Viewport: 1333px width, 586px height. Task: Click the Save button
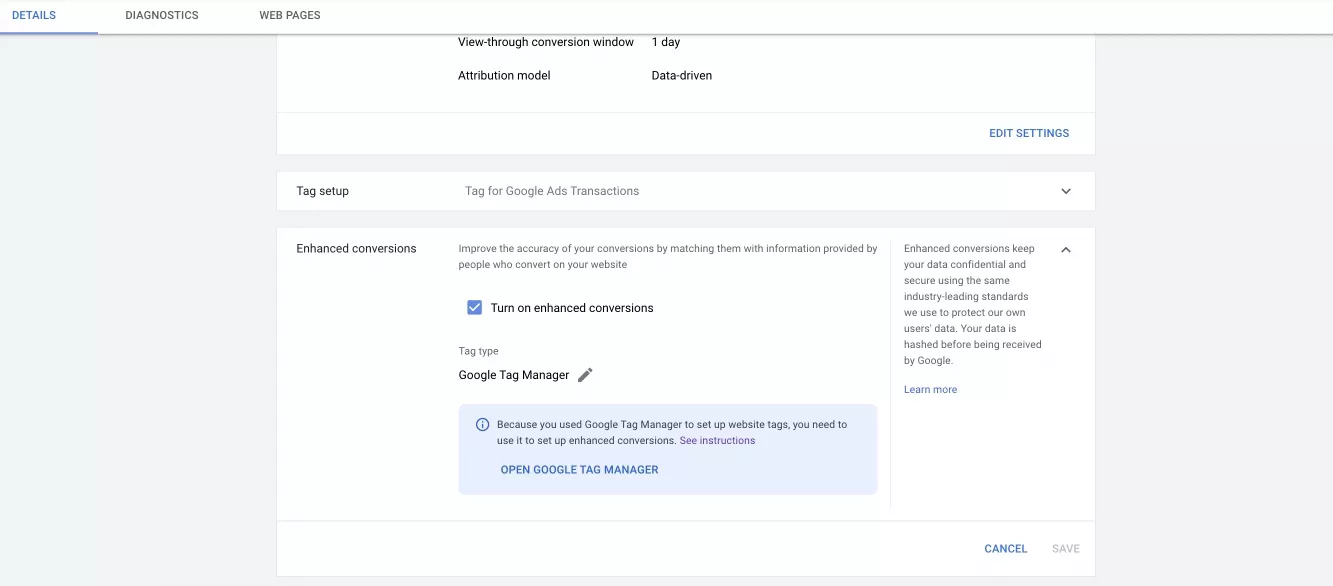[x=1066, y=548]
